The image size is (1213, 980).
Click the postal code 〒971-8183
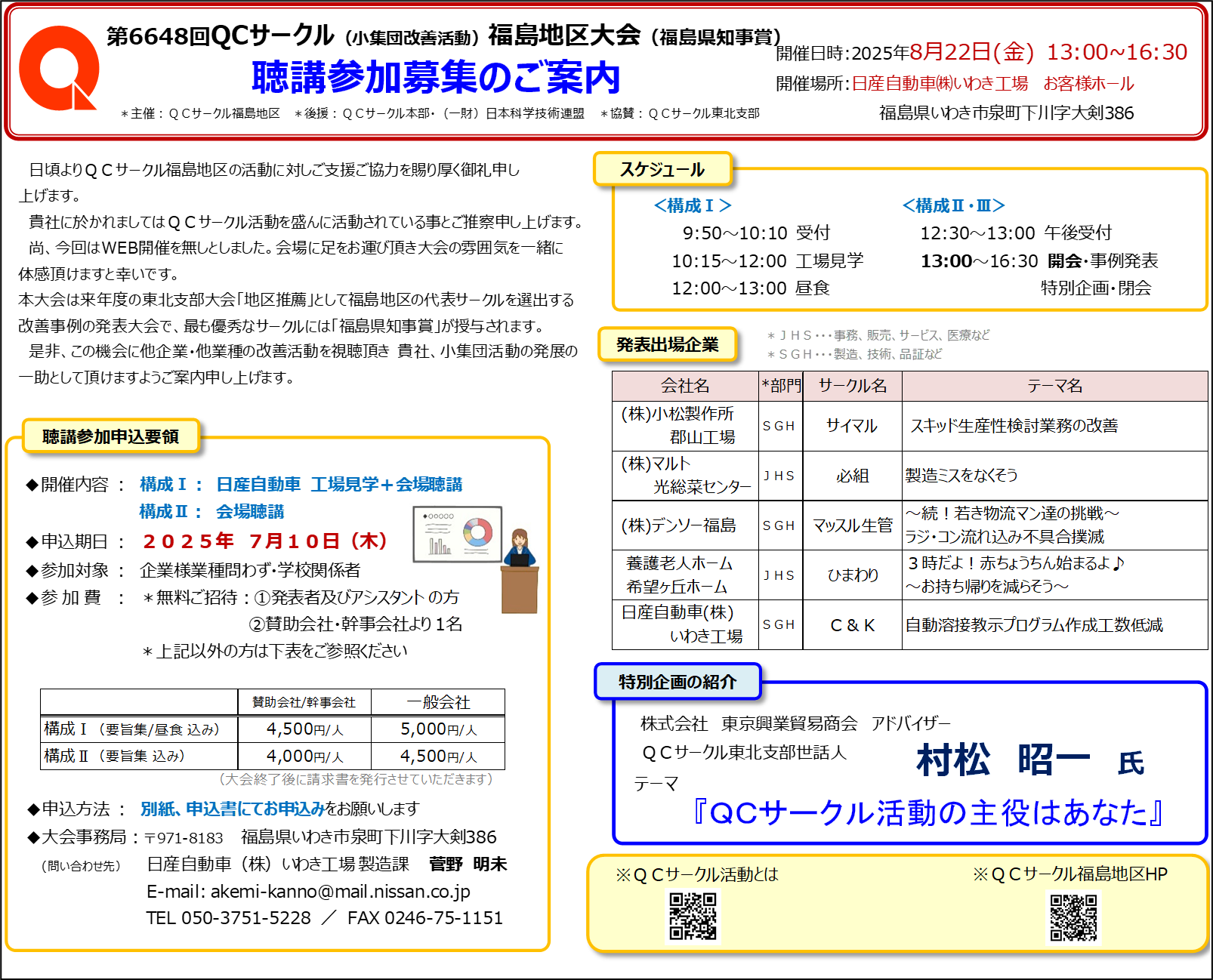point(184,838)
